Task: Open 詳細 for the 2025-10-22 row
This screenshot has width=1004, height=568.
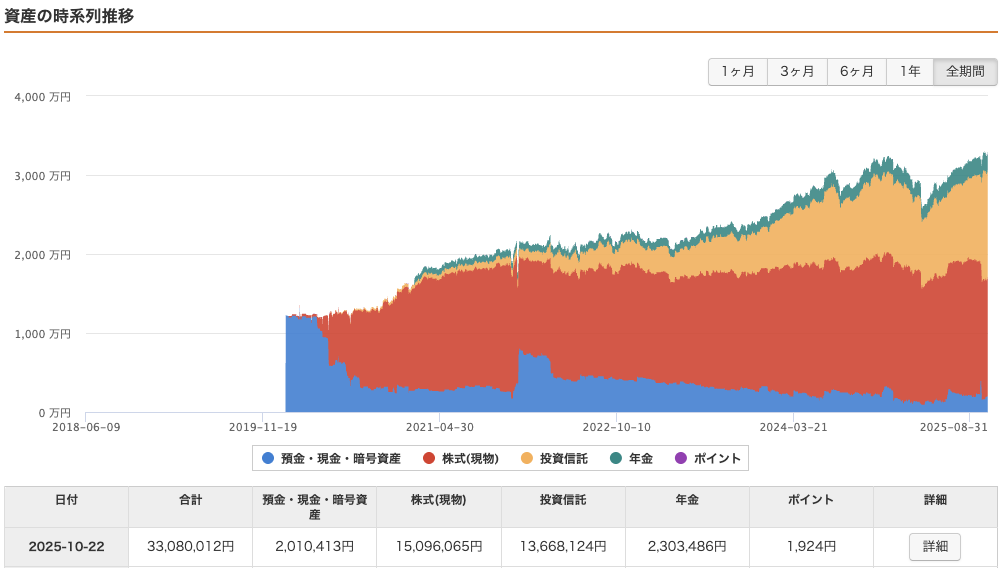Action: [934, 547]
